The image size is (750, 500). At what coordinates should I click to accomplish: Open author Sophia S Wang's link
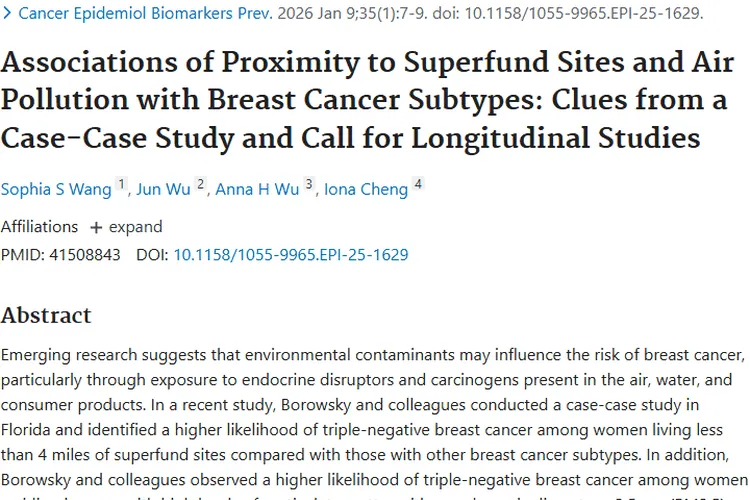[55, 189]
